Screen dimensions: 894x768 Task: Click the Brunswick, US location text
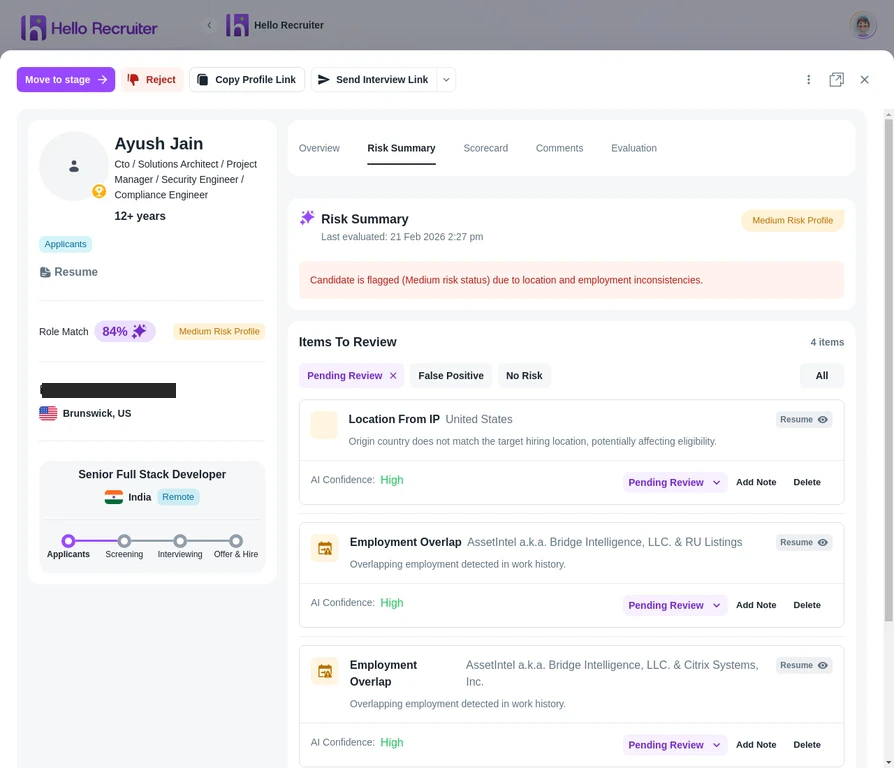pyautogui.click(x=97, y=413)
